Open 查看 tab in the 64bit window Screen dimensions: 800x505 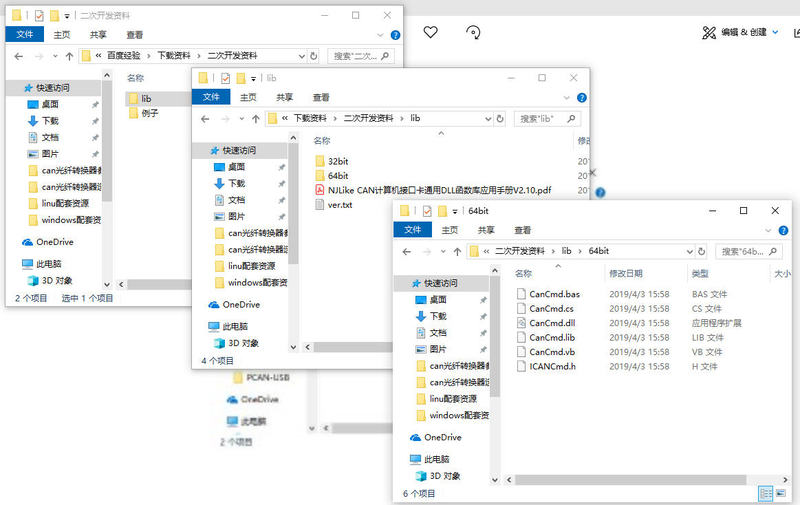tap(522, 230)
